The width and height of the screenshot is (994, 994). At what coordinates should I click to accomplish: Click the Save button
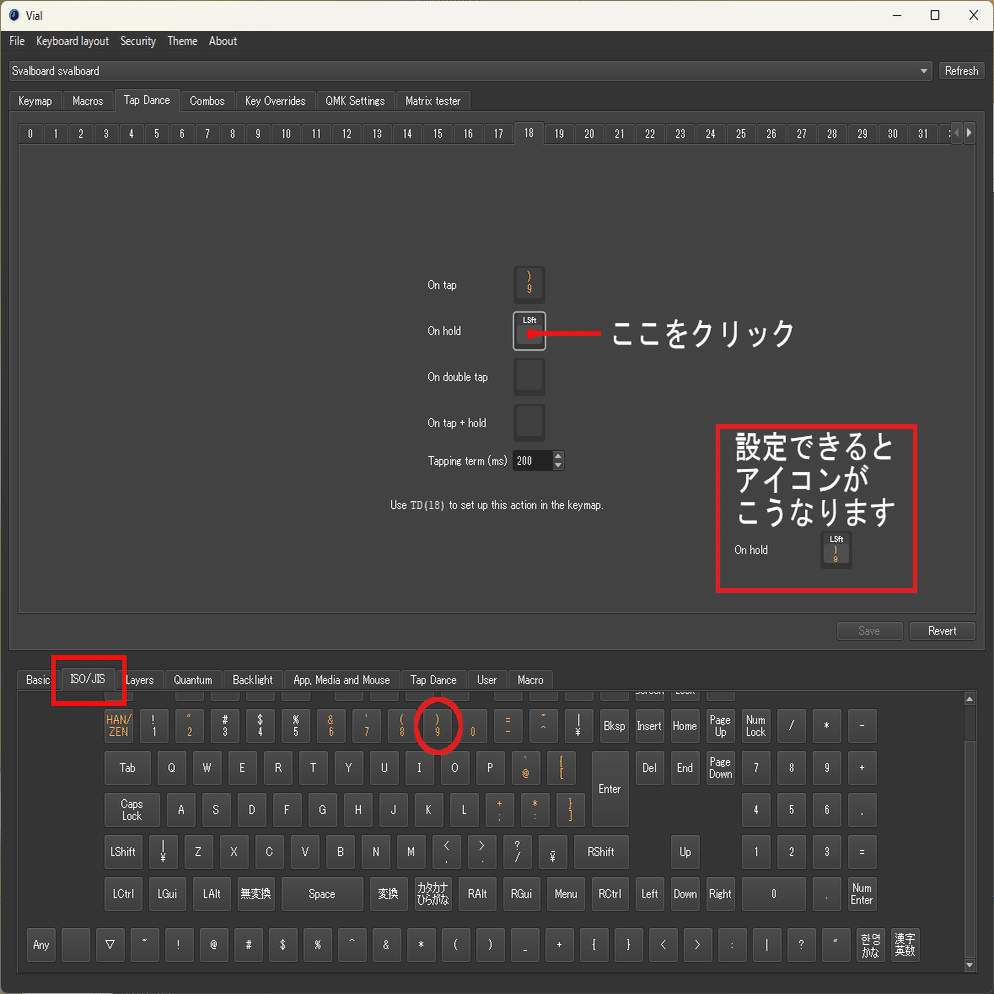[x=869, y=631]
